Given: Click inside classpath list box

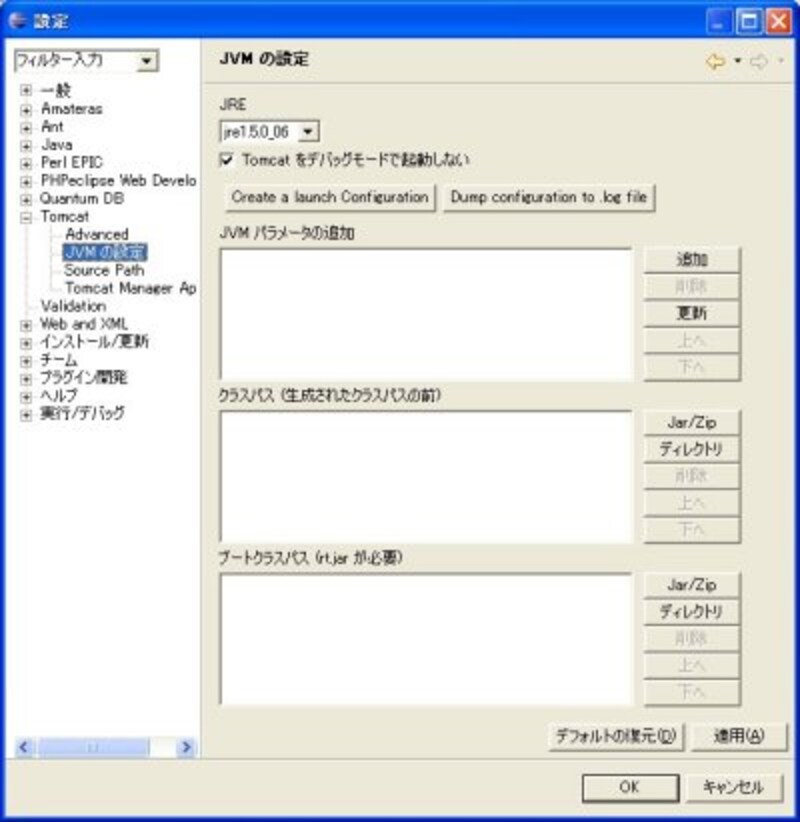Looking at the screenshot, I should [x=426, y=477].
